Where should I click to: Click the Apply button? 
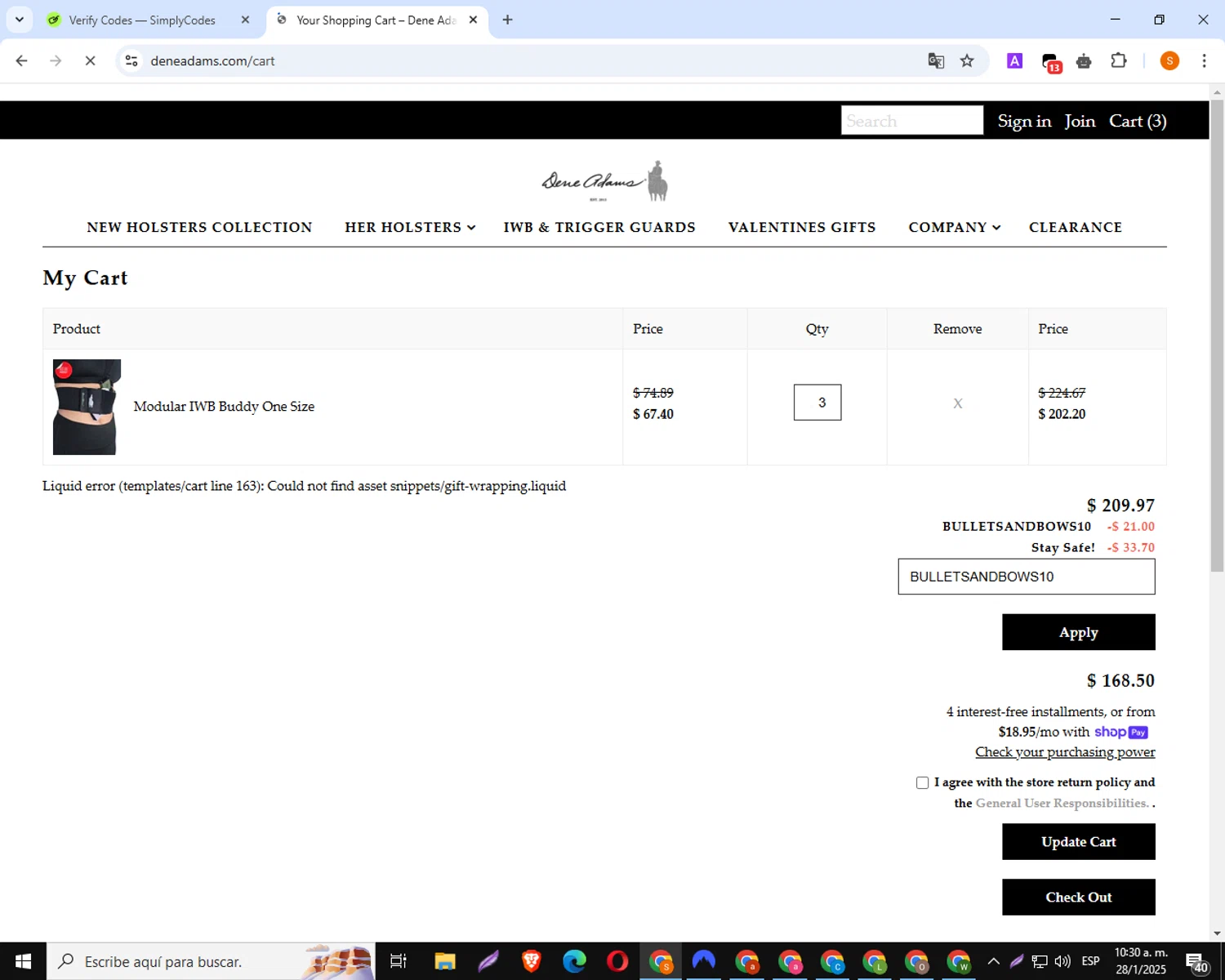[1079, 632]
